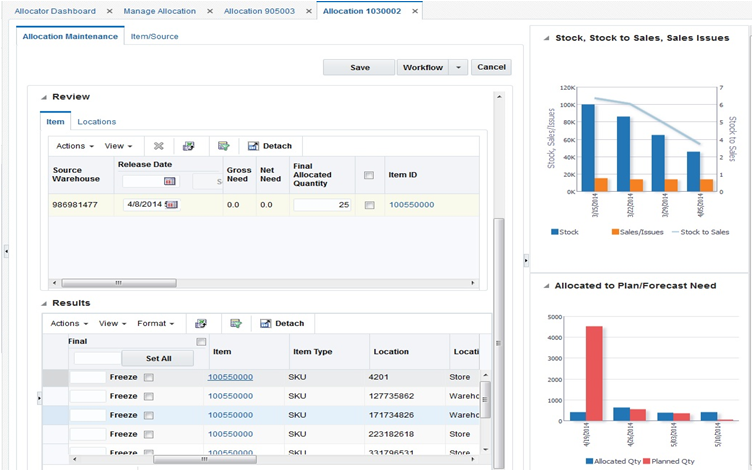Open the Locations tab under Review
This screenshot has width=753, height=471.
click(x=97, y=122)
